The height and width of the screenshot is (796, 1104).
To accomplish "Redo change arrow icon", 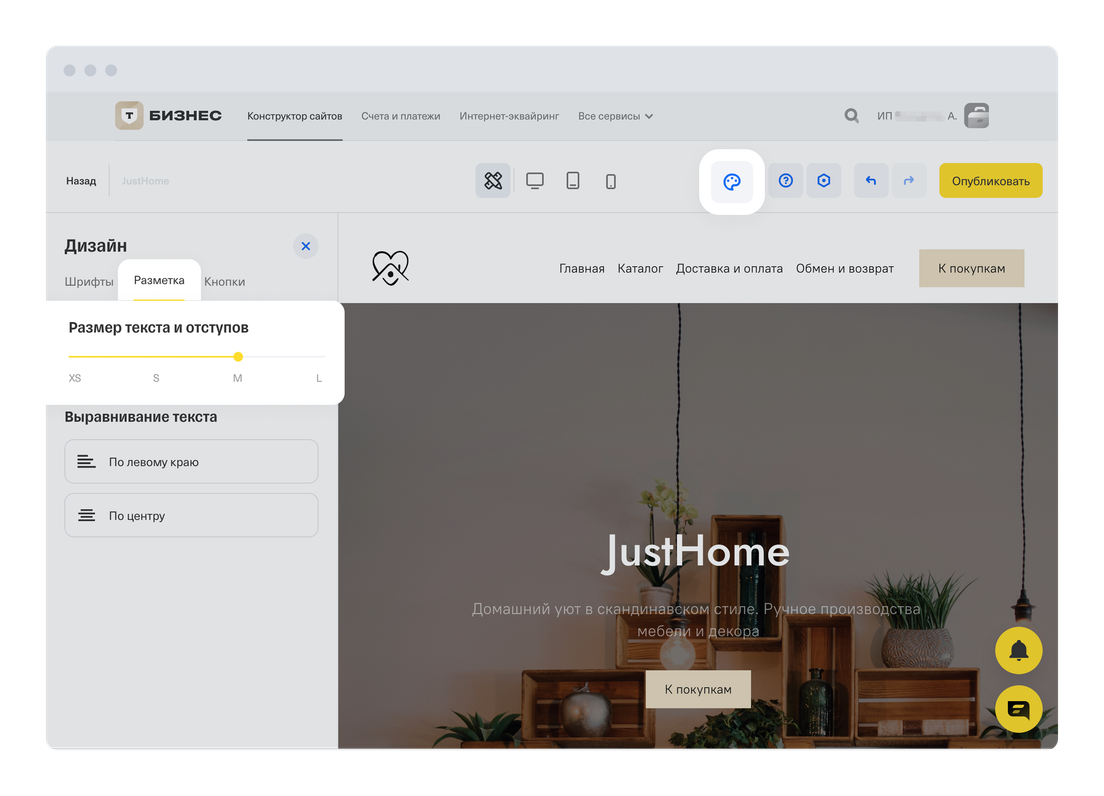I will coord(909,181).
